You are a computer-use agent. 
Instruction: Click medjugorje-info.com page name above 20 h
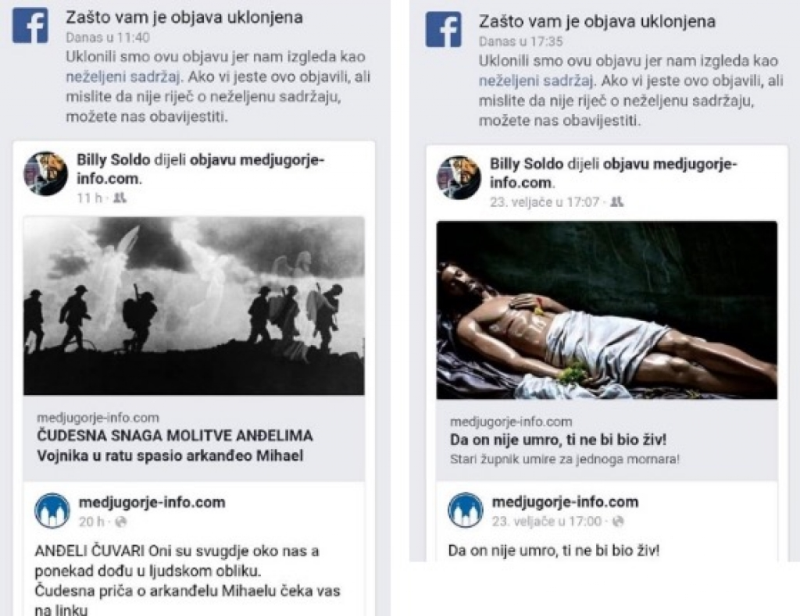(152, 502)
